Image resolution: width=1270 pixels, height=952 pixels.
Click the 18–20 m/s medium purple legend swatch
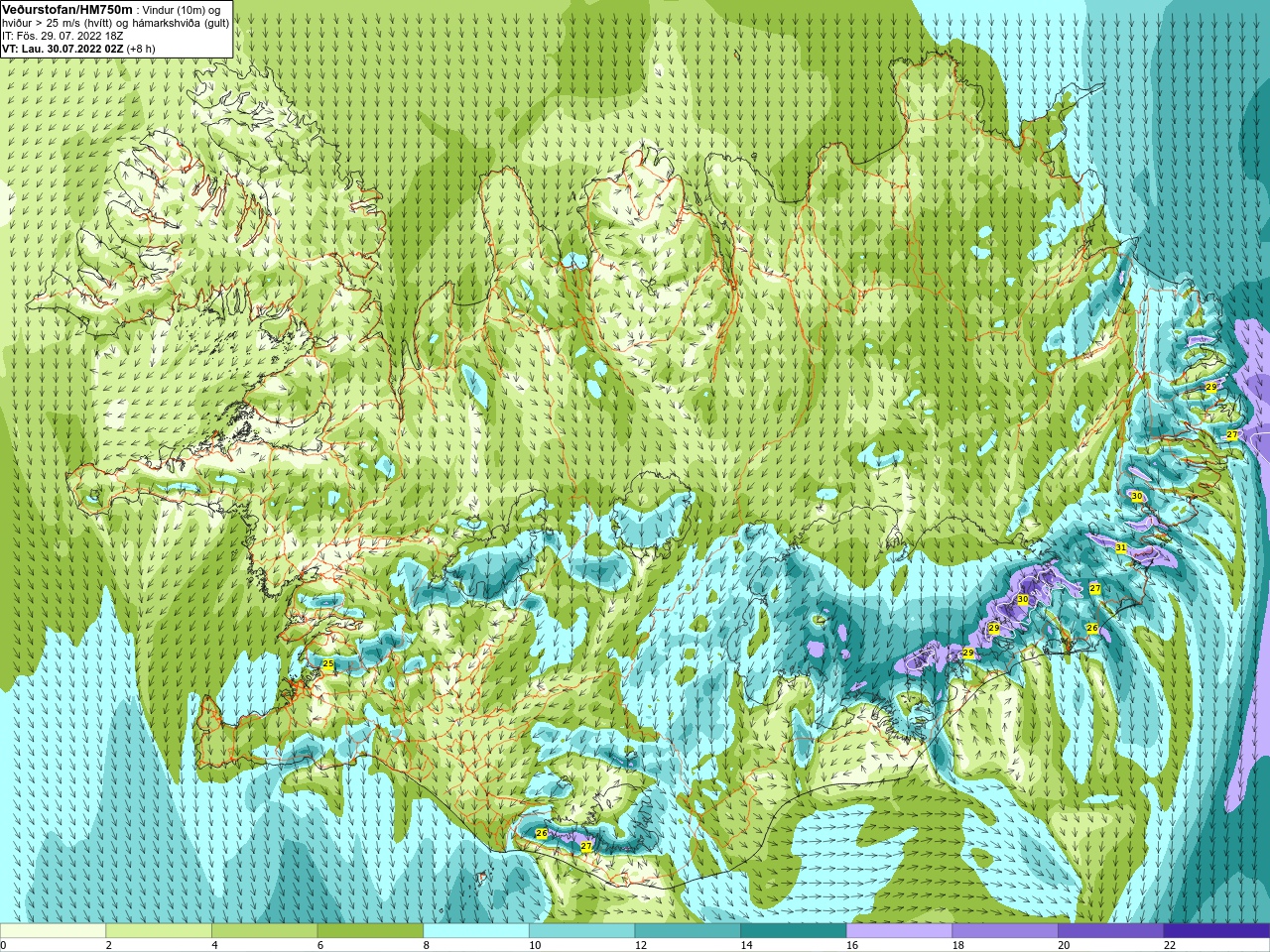pyautogui.click(x=1005, y=931)
